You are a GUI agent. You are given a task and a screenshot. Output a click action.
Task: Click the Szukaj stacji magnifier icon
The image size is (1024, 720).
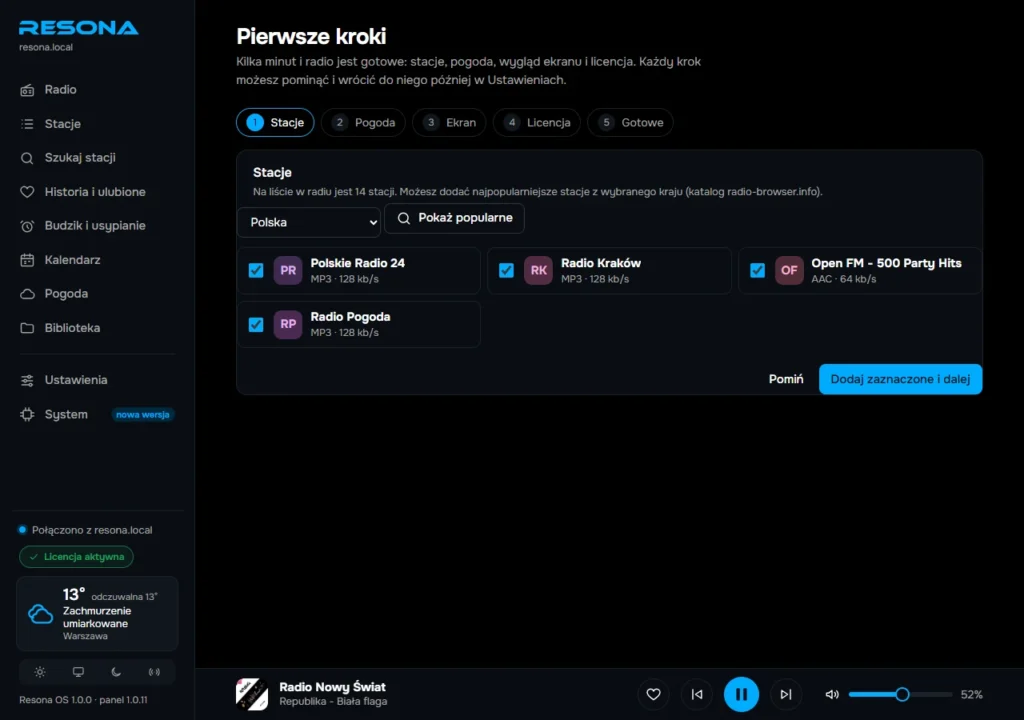27,158
